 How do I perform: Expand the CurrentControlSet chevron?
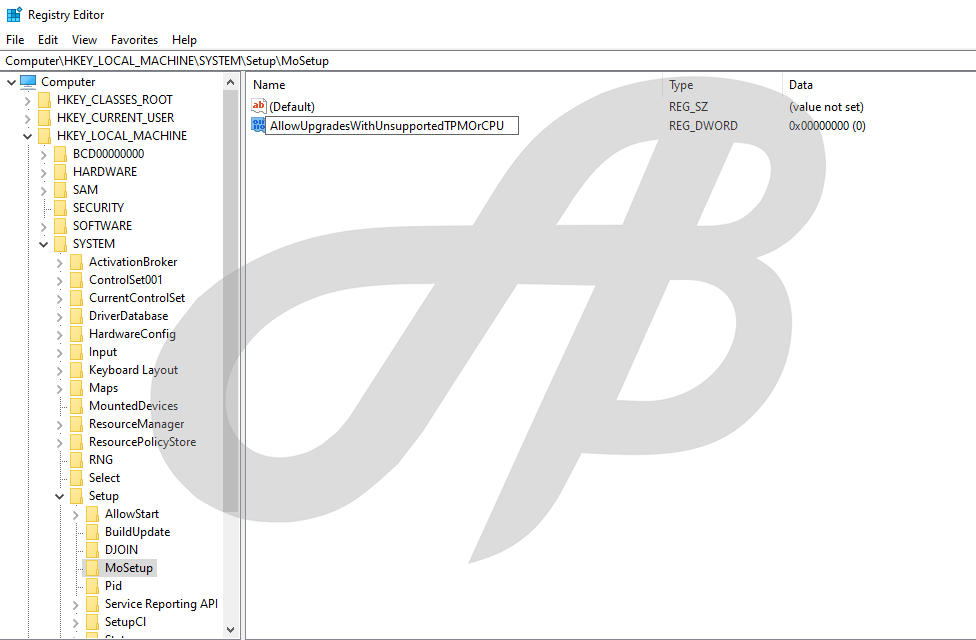pos(60,299)
